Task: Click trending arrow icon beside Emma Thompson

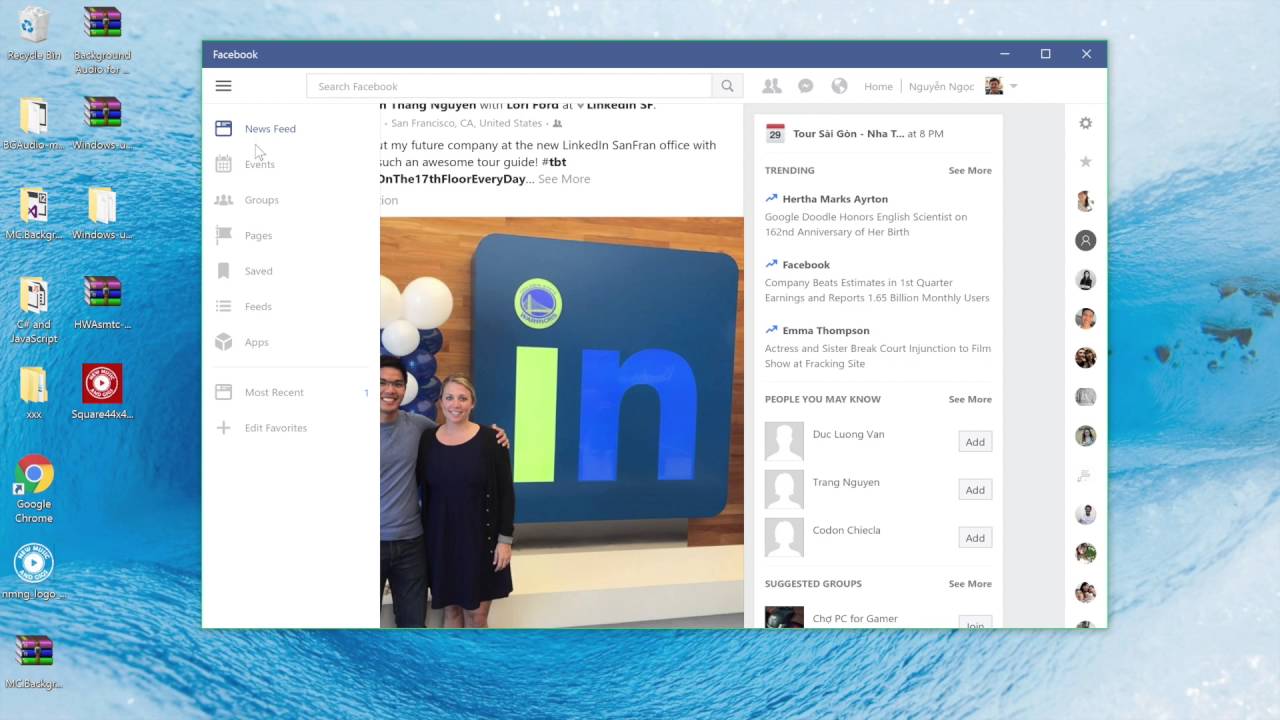Action: click(771, 329)
